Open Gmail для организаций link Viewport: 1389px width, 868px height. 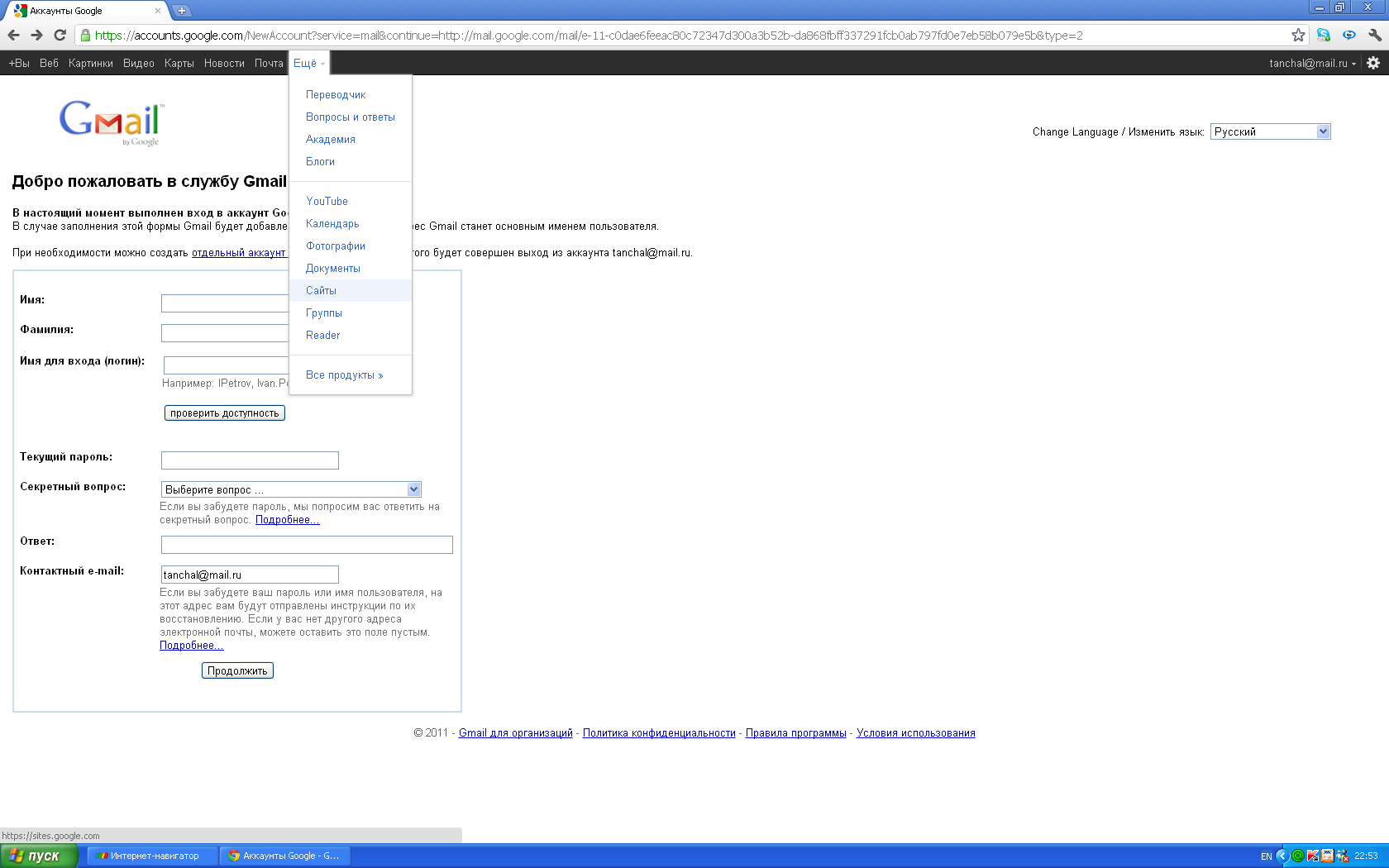(516, 733)
